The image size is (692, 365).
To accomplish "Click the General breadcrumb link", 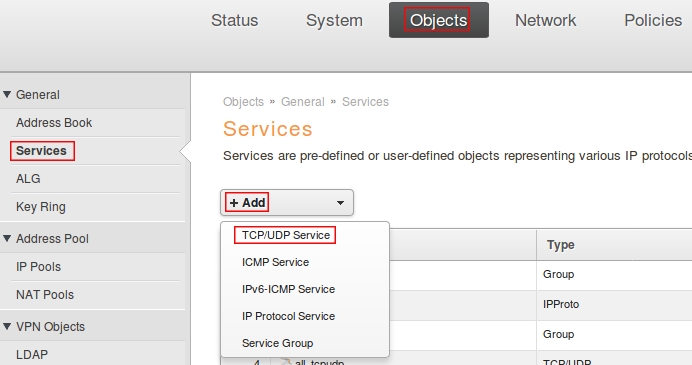I will click(303, 102).
